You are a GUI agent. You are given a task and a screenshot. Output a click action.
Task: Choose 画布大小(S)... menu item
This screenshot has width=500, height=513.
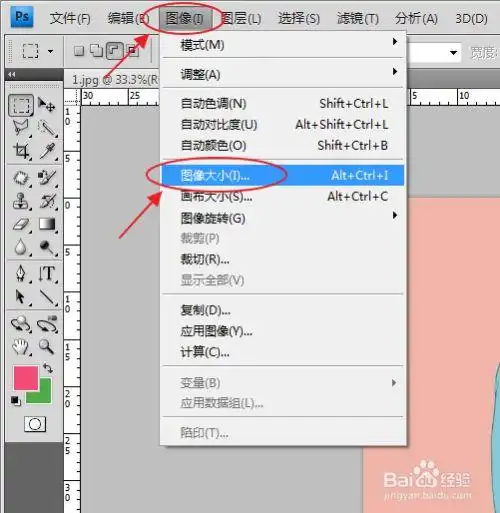[x=283, y=196]
